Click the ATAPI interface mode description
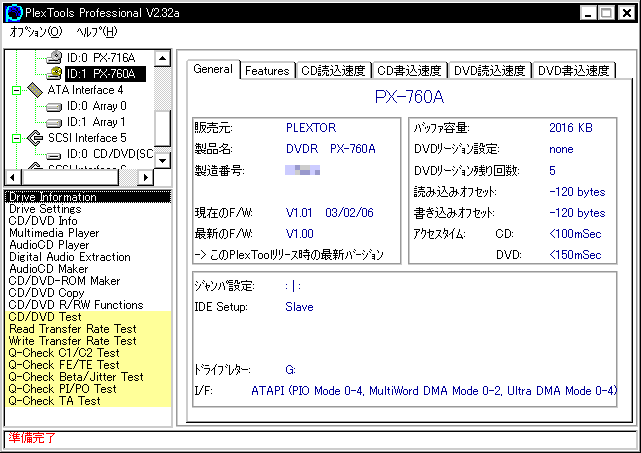Viewport: 641px width, 453px height. (434, 391)
